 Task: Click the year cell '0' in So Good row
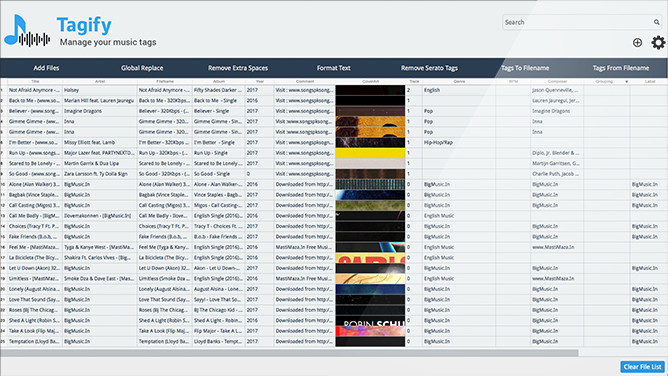(x=259, y=174)
